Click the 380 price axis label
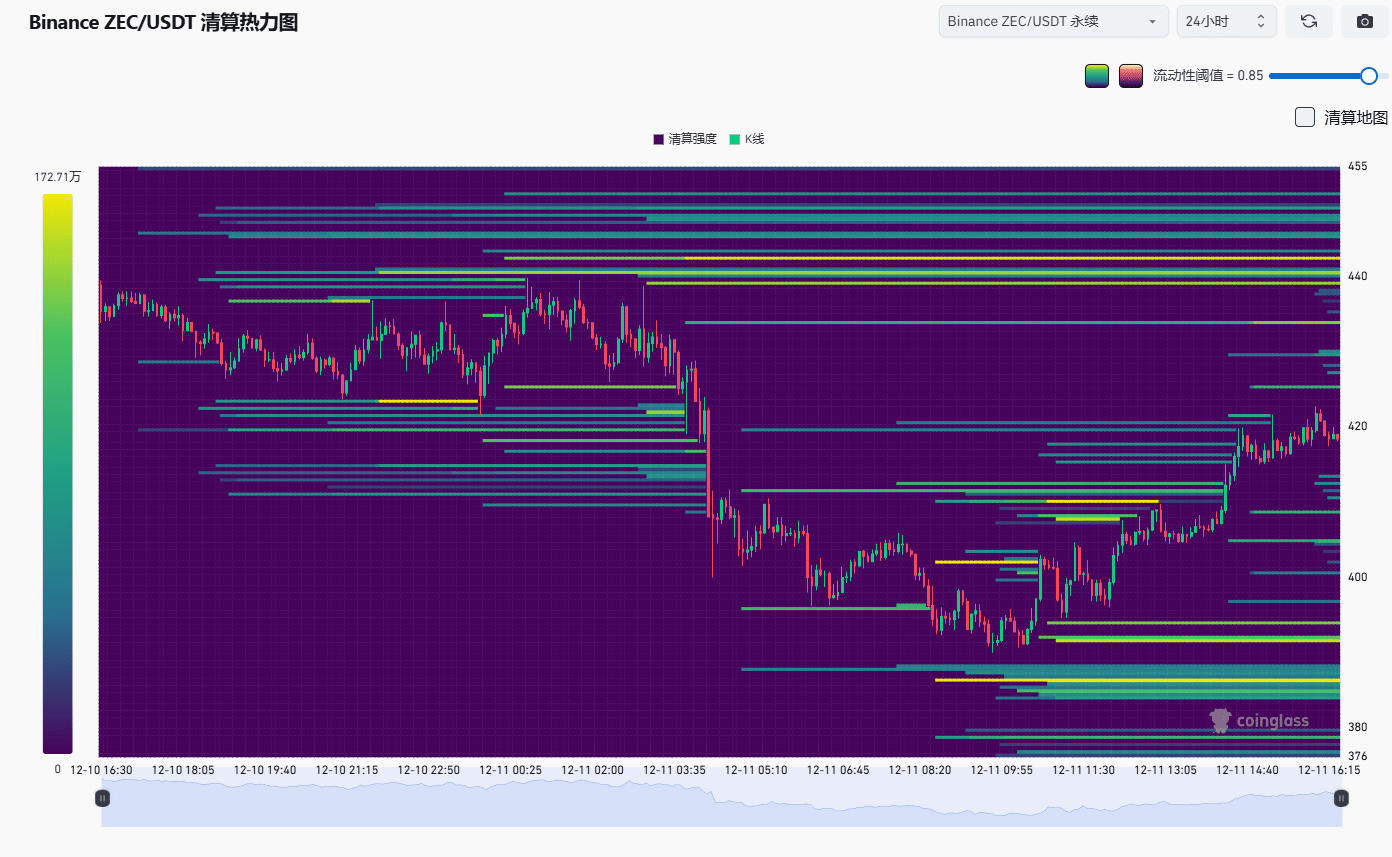 [1358, 727]
